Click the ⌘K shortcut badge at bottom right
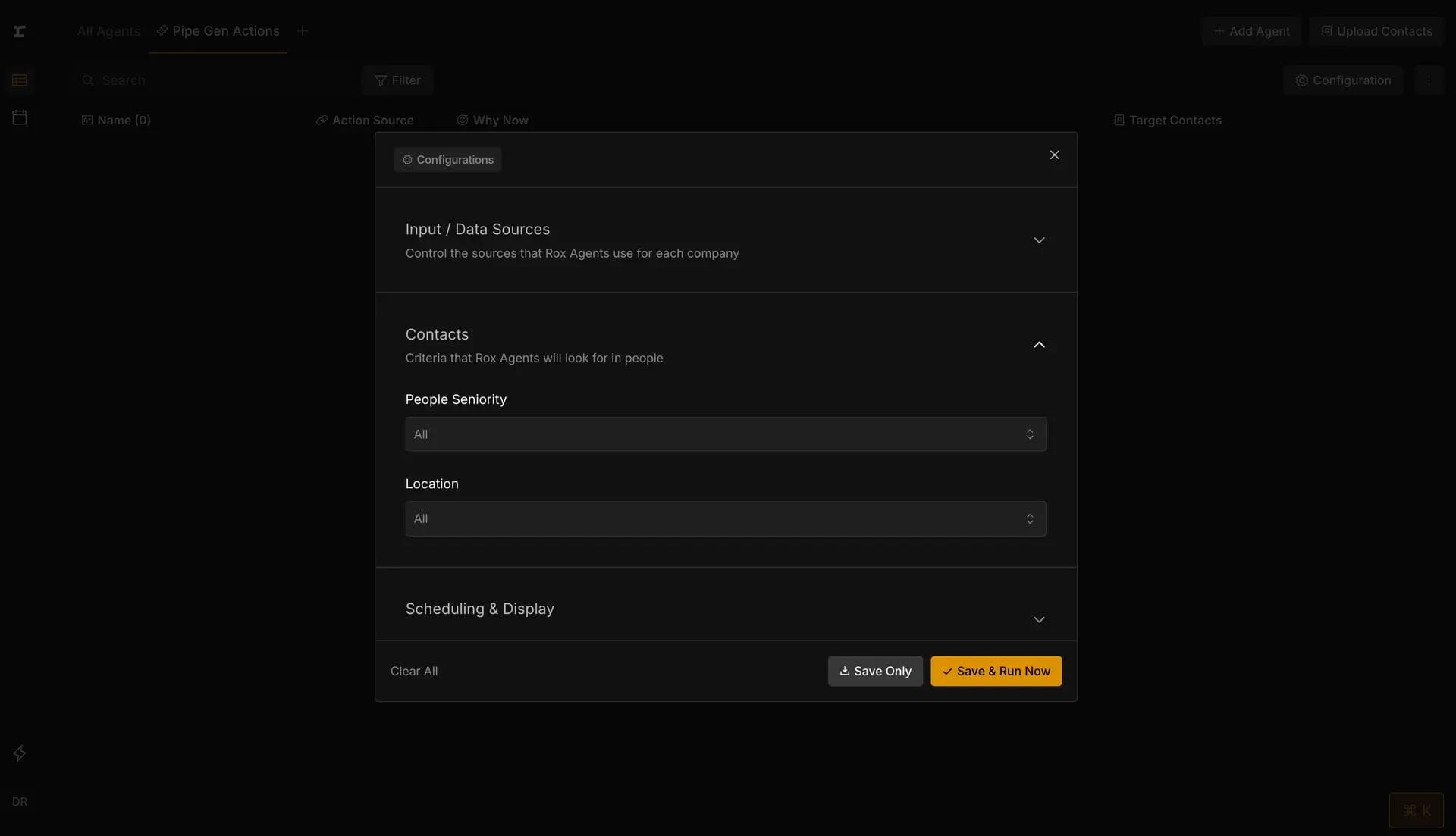The height and width of the screenshot is (836, 1456). (x=1416, y=809)
